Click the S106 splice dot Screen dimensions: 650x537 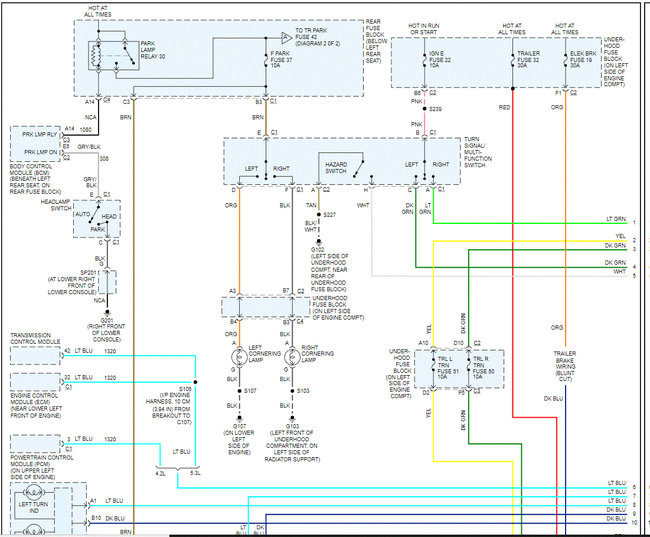pyautogui.click(x=195, y=382)
